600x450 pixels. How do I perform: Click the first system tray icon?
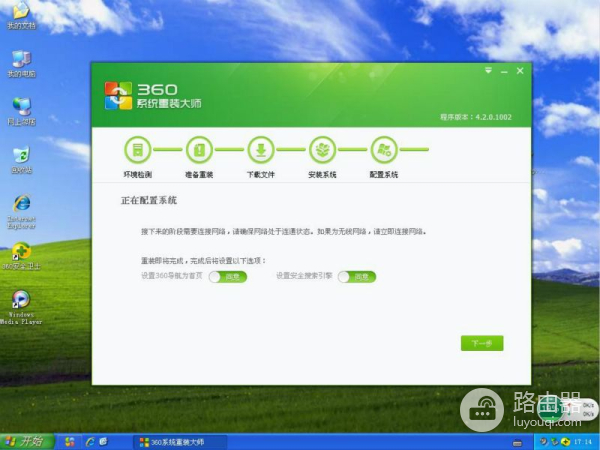tap(543, 442)
